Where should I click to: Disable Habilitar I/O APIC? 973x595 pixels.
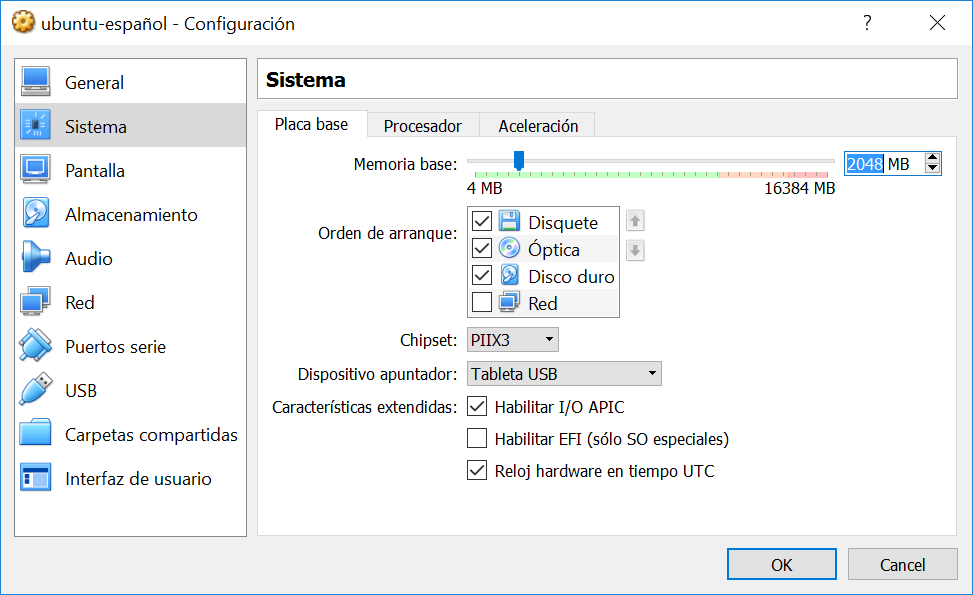point(477,407)
